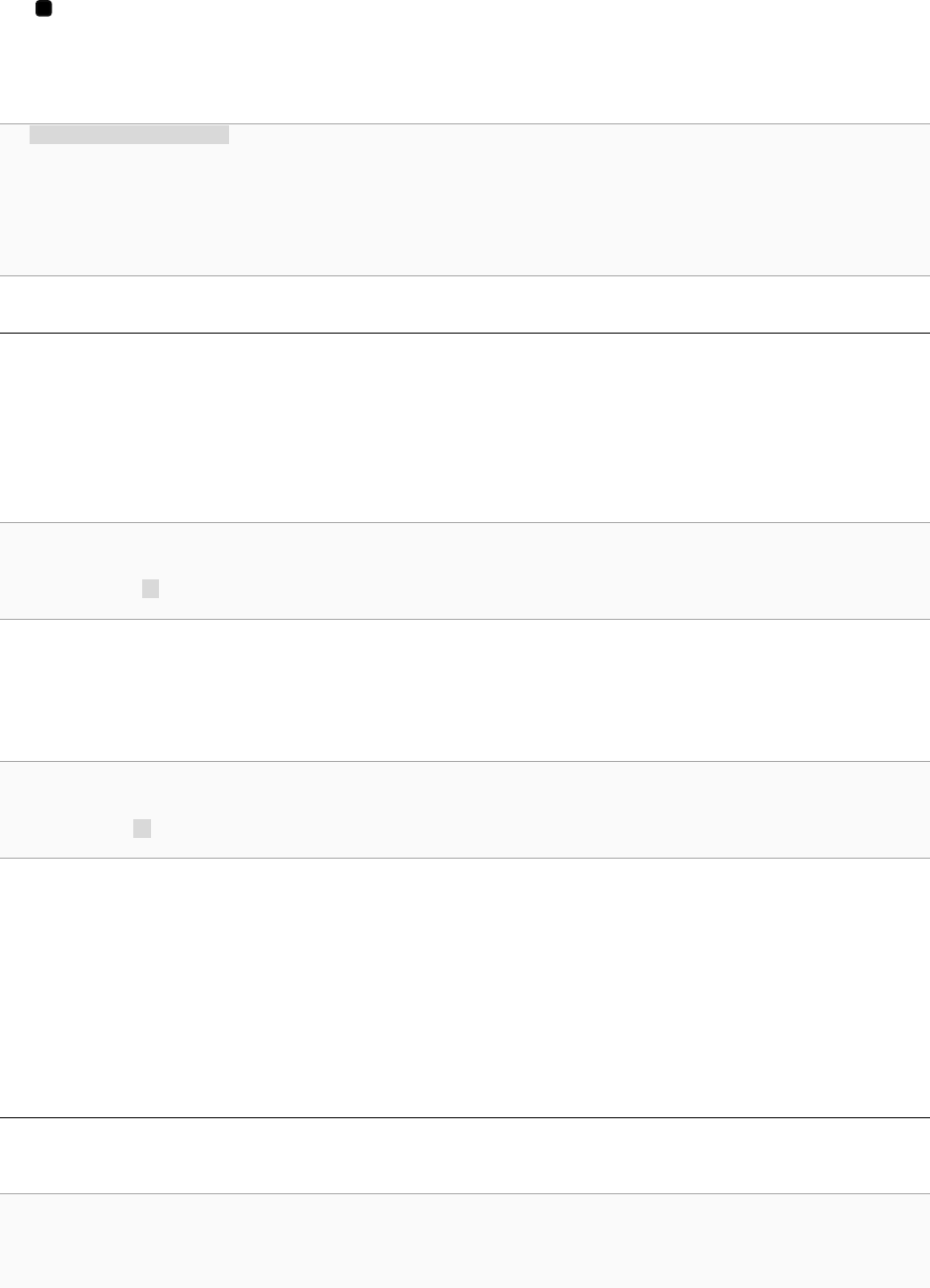Click the dark divider line above the bottom white row
930x1288 pixels.
[x=465, y=1117]
